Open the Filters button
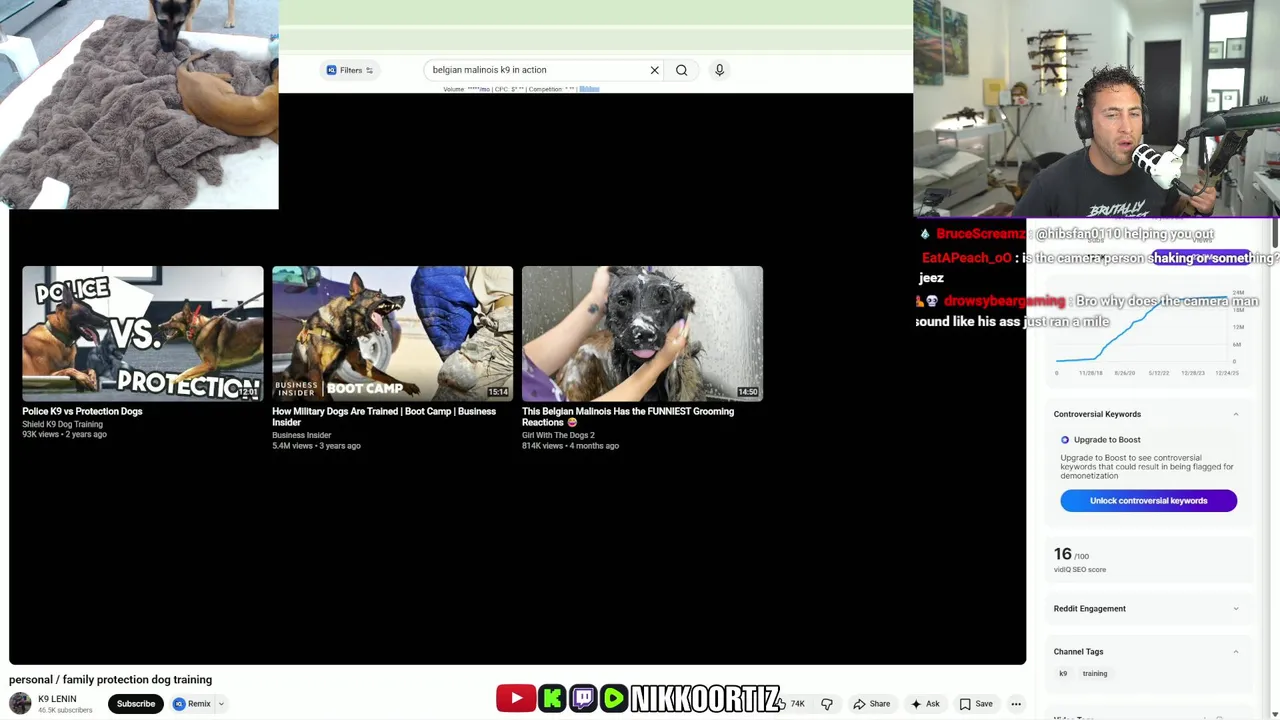 pyautogui.click(x=350, y=70)
